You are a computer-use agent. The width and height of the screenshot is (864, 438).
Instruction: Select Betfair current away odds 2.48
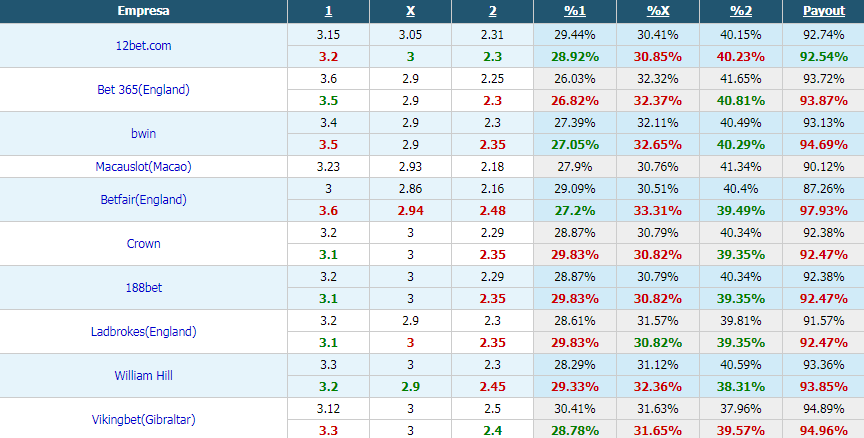tap(493, 211)
